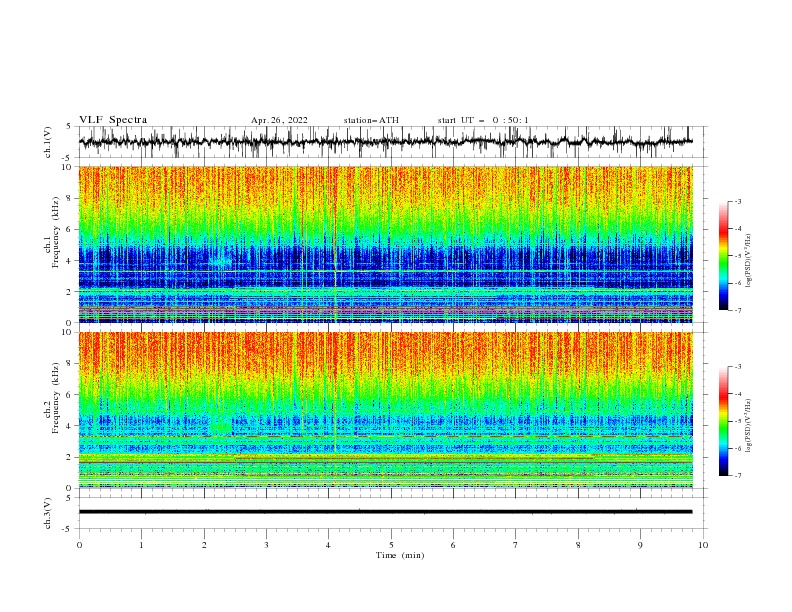Click the "ch.3(V)" waveform axis label
This screenshot has width=792, height=612.
pos(48,513)
